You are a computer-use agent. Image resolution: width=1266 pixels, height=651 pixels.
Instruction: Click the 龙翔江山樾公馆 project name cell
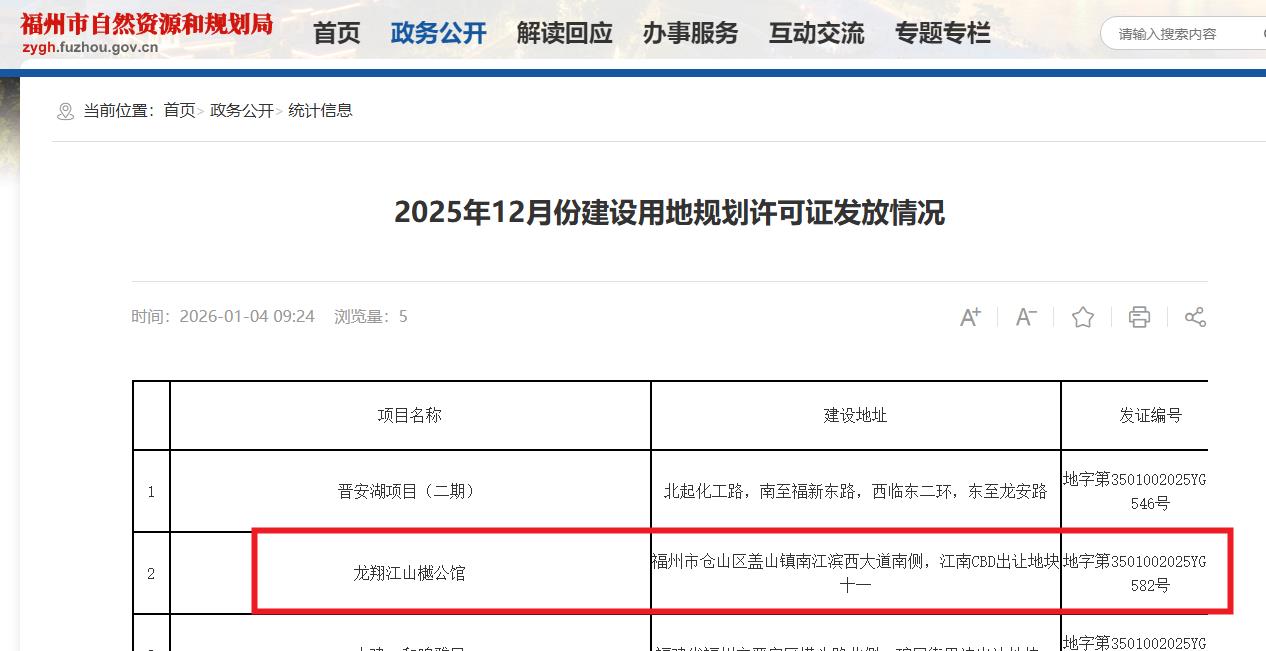409,573
